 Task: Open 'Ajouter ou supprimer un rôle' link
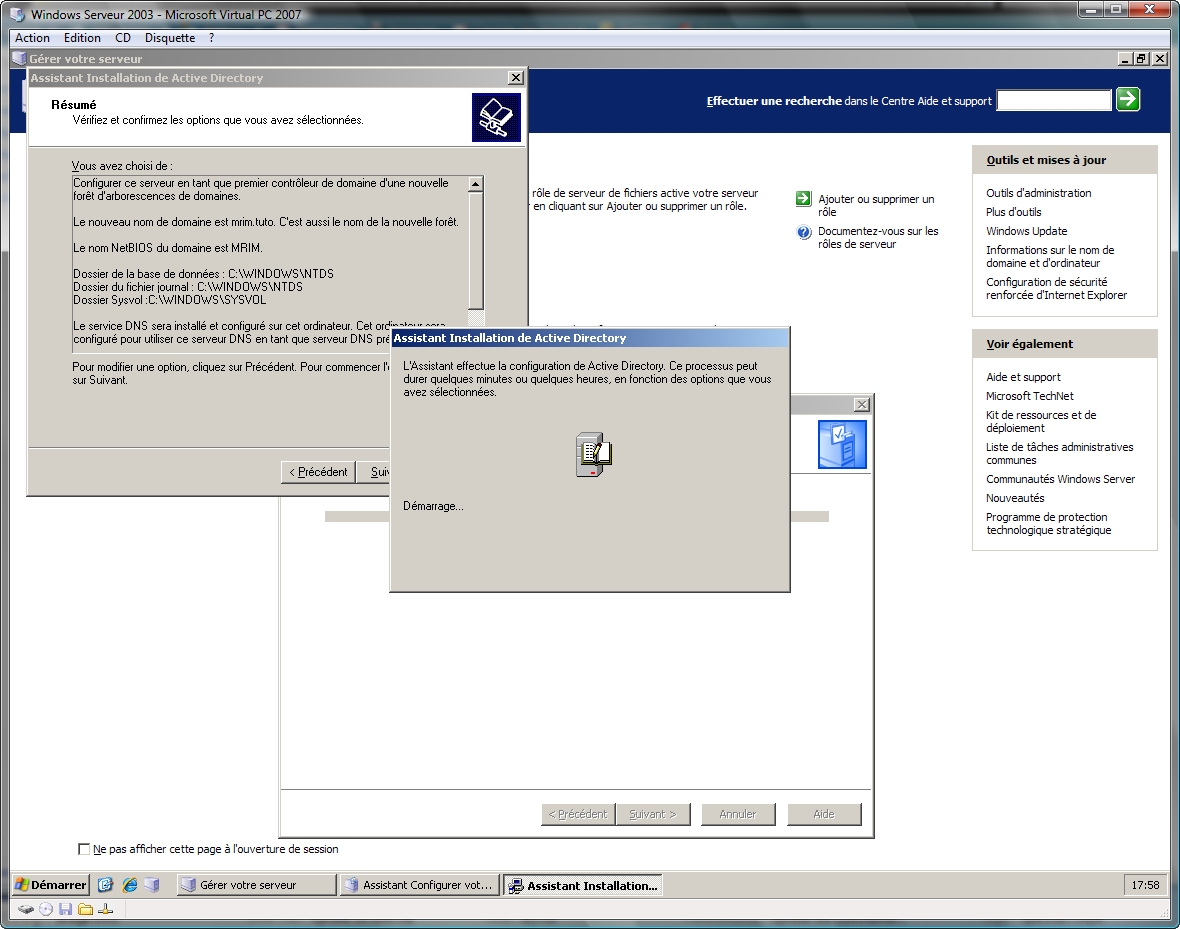(876, 206)
